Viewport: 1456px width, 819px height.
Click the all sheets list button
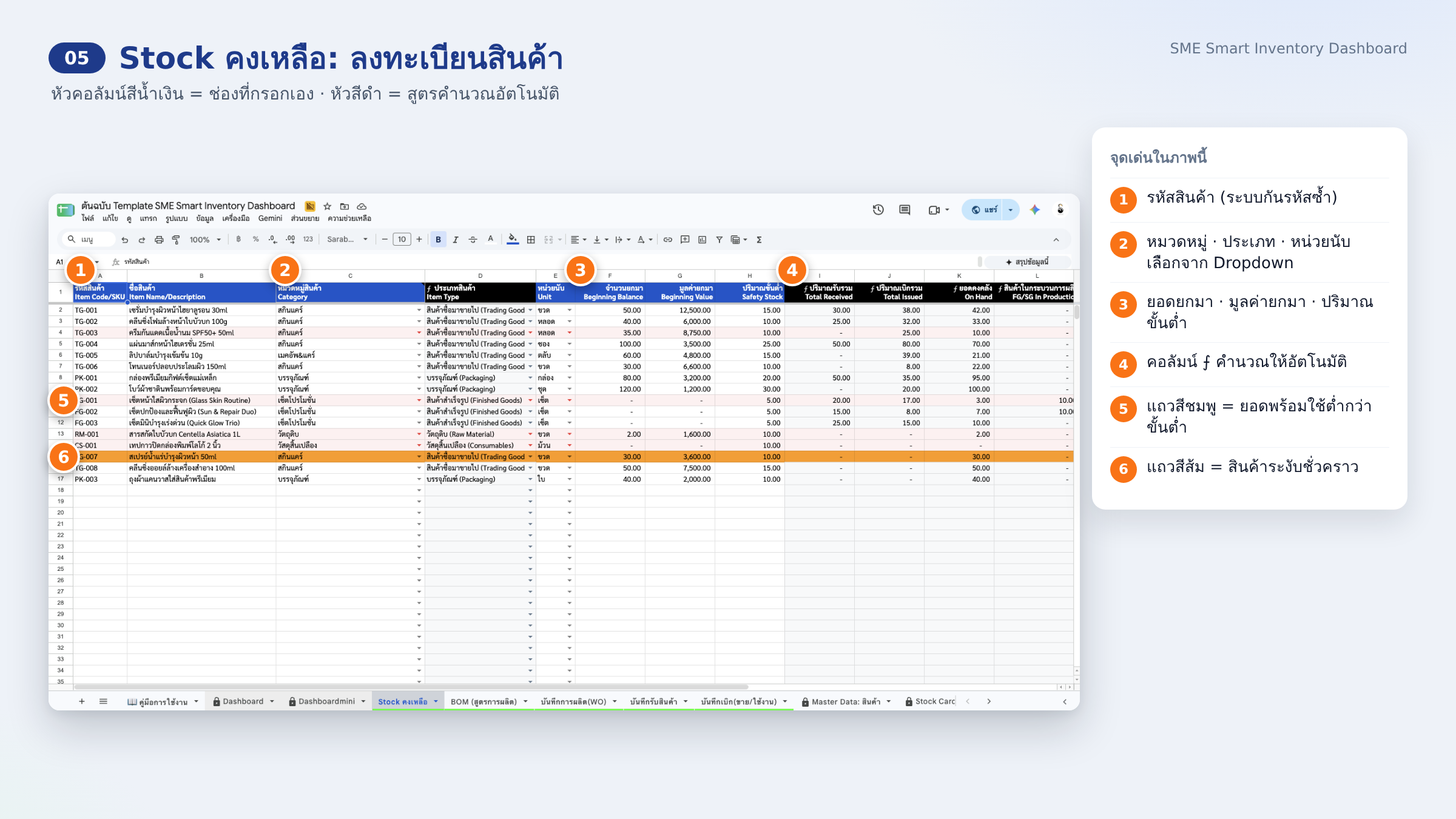(x=103, y=702)
